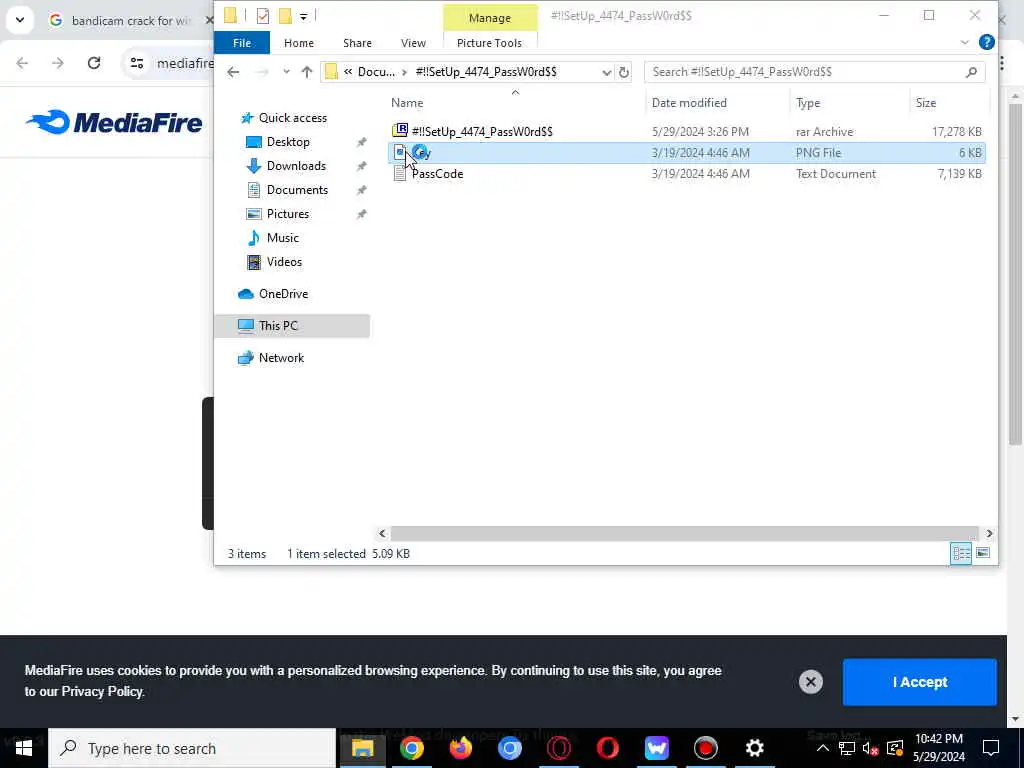Open recent locations dropdown arrow

tap(286, 72)
